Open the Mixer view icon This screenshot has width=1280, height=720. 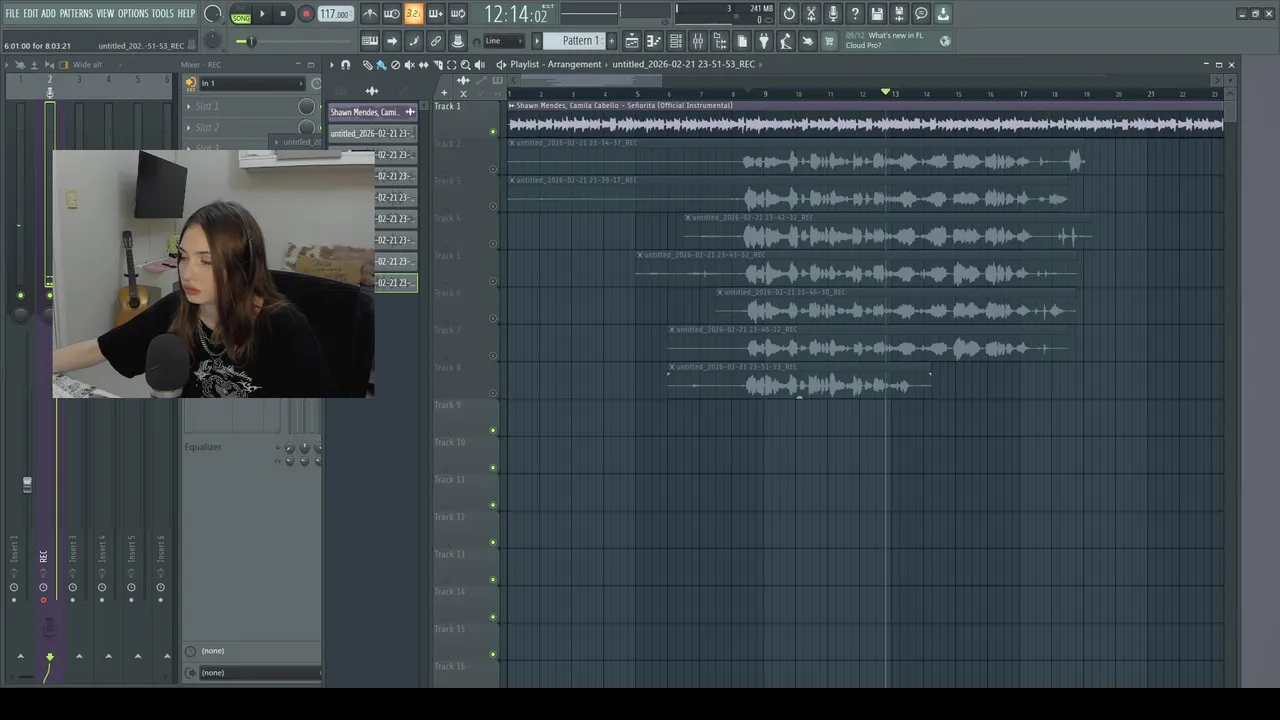[x=698, y=41]
